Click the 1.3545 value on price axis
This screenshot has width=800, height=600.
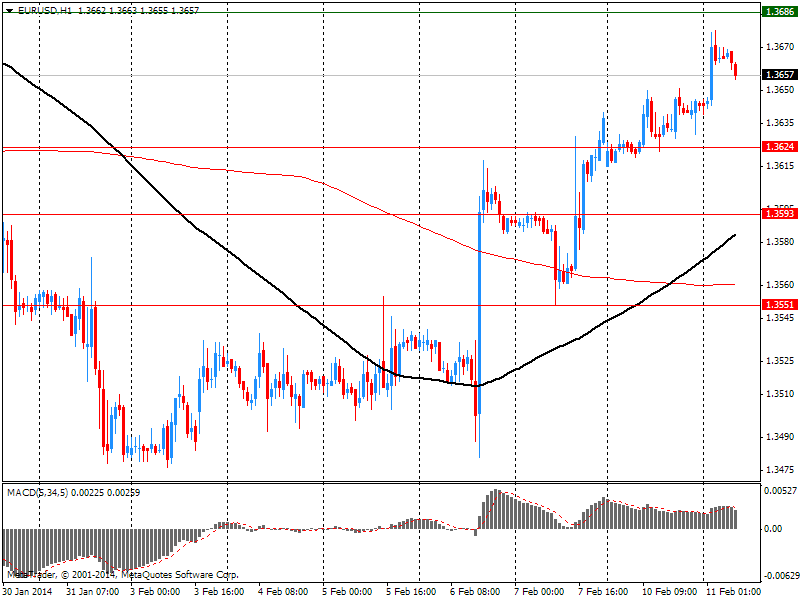(x=780, y=317)
